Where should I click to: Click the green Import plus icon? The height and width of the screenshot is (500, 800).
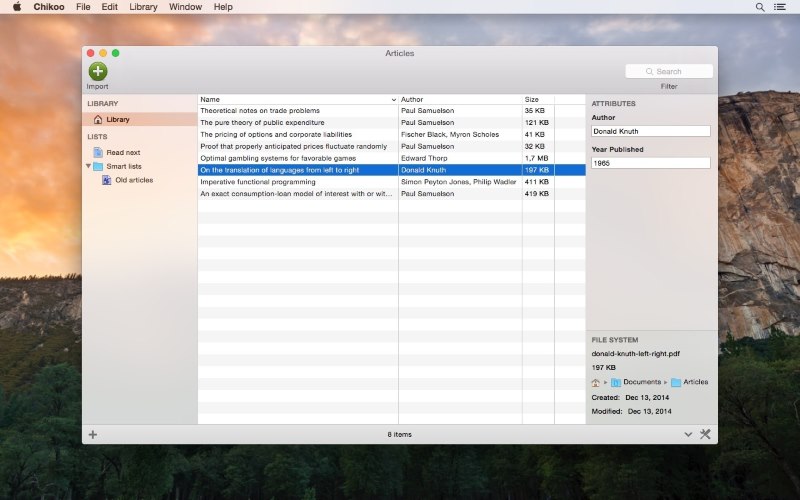(x=97, y=71)
